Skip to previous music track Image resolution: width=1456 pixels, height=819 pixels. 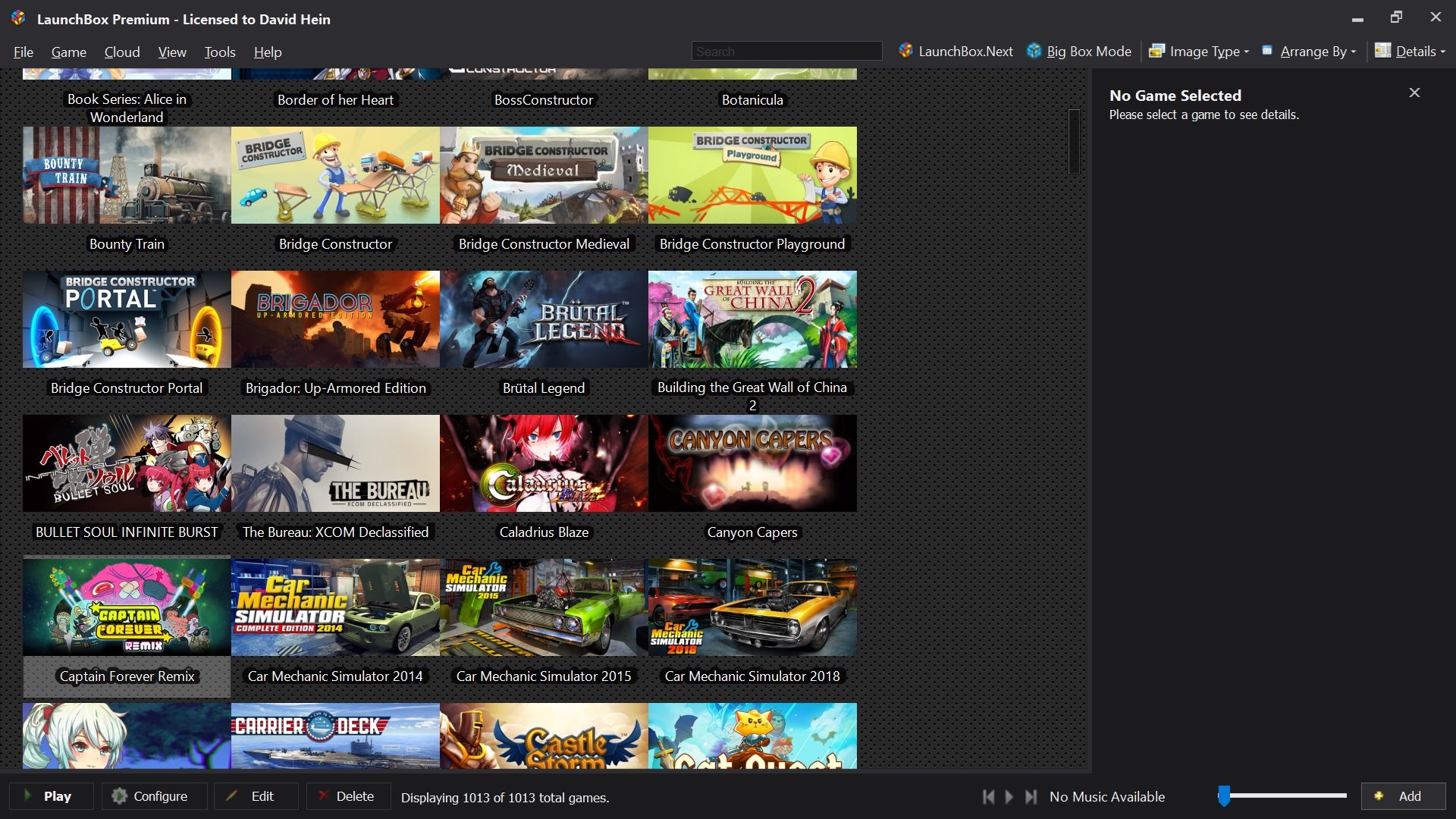tap(988, 796)
